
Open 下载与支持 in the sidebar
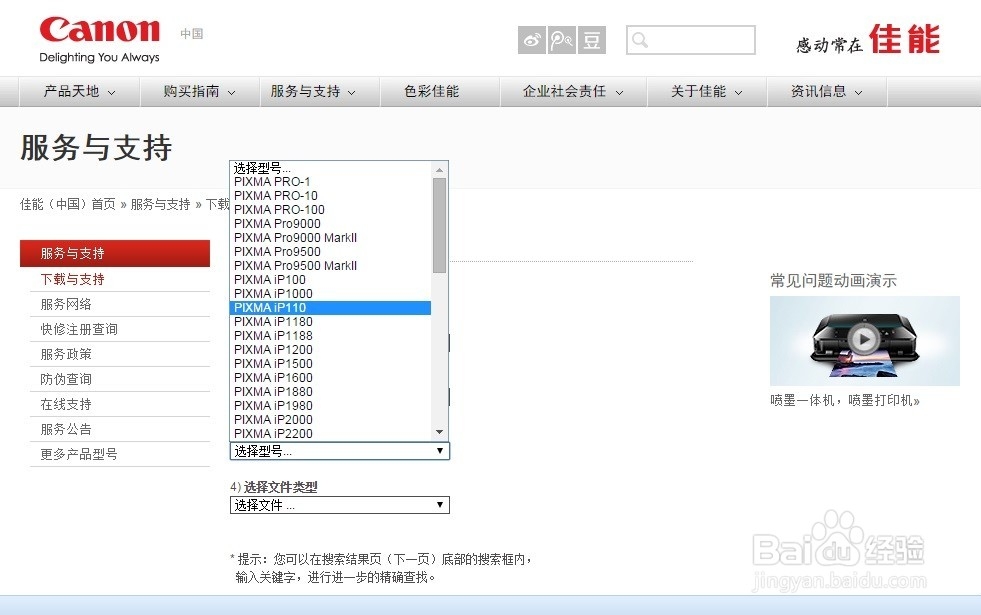click(x=73, y=279)
